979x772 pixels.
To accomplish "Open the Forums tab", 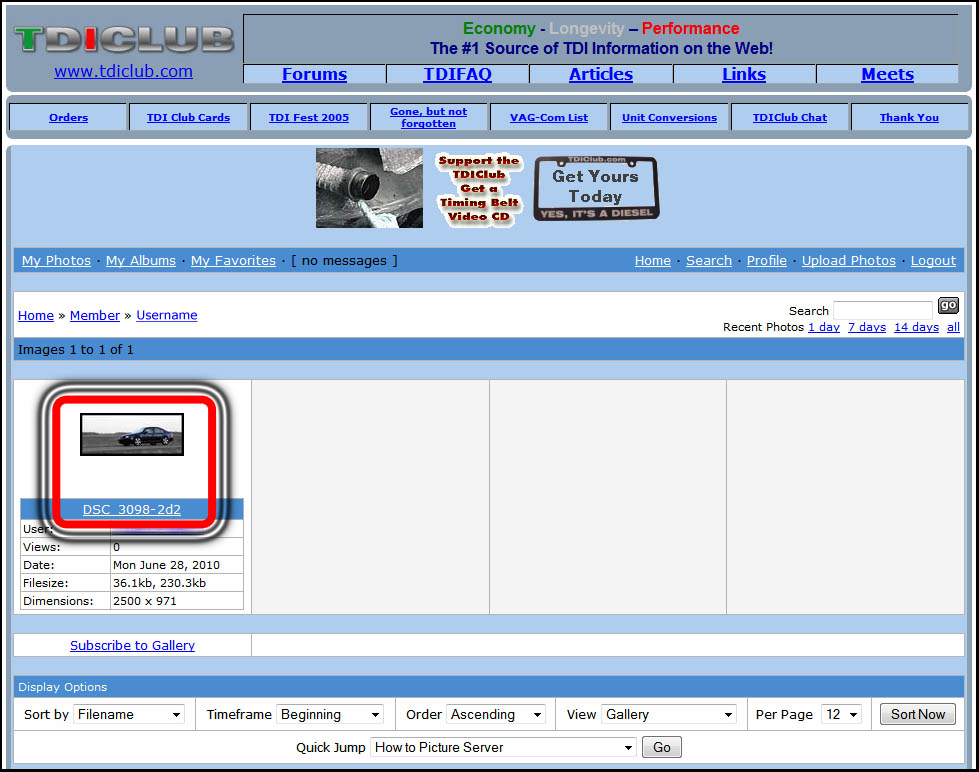I will [314, 74].
